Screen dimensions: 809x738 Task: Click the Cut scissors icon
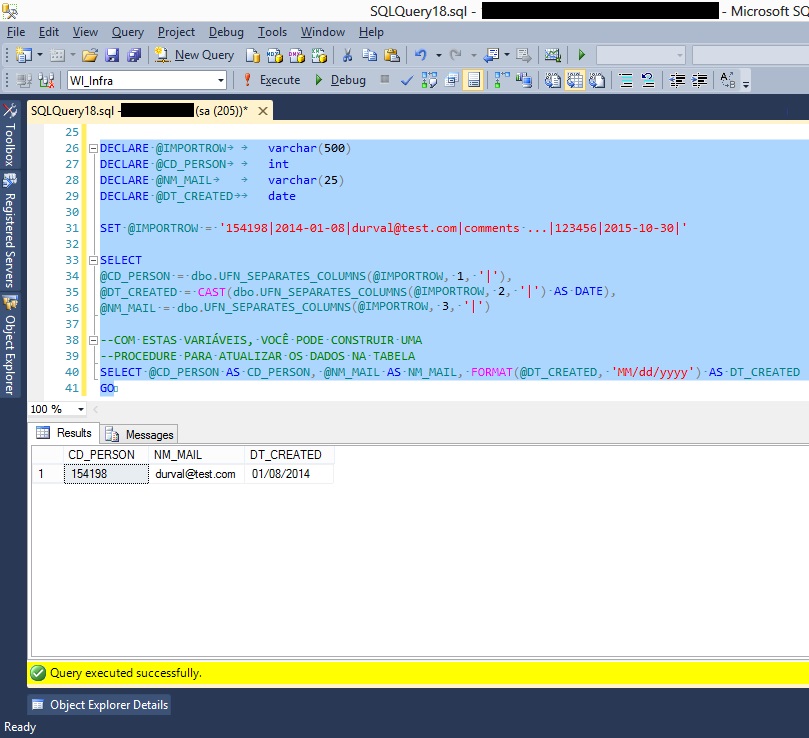[x=347, y=56]
